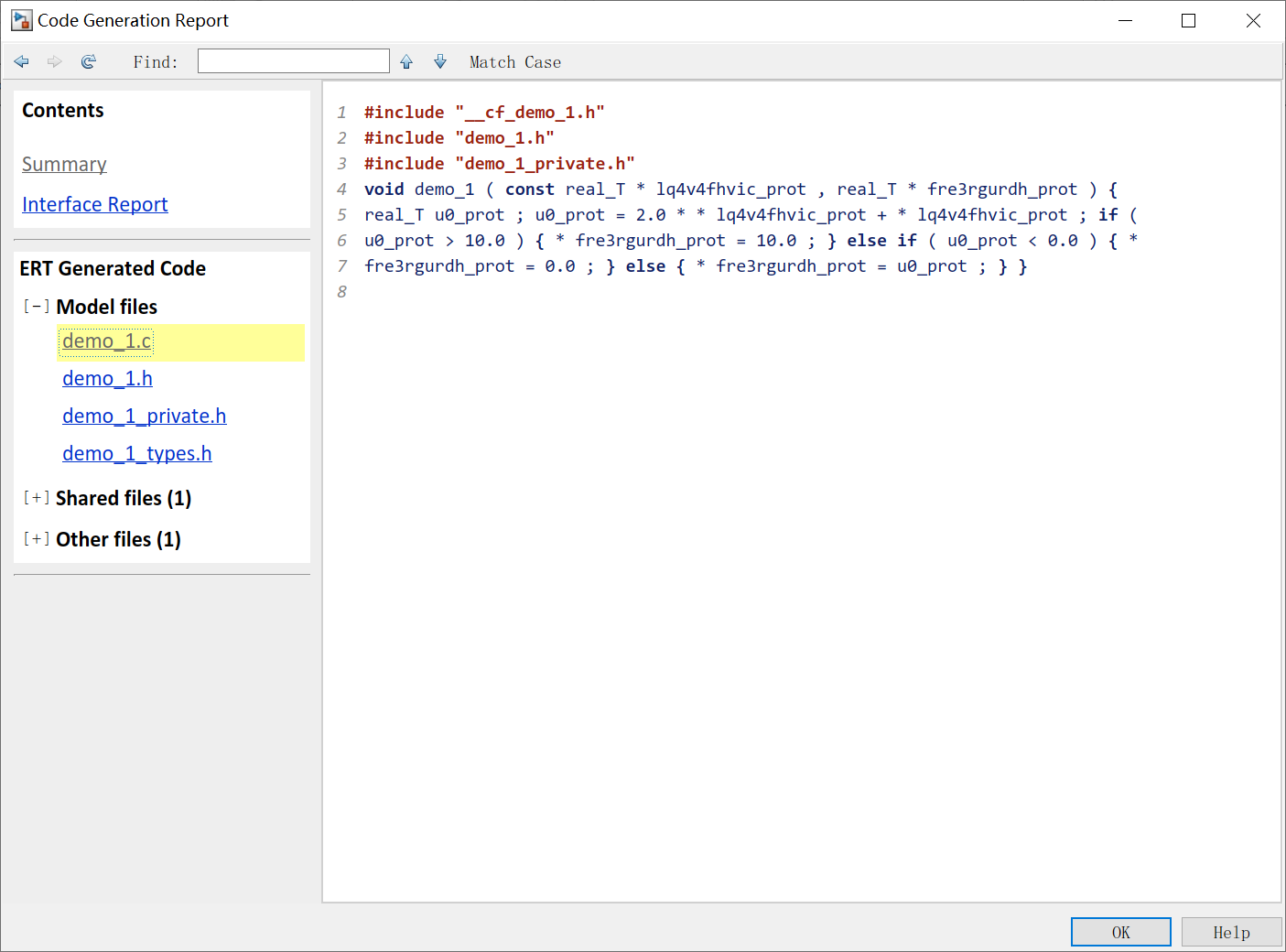Refresh the report with the reload icon
1286x952 pixels.
pos(89,61)
